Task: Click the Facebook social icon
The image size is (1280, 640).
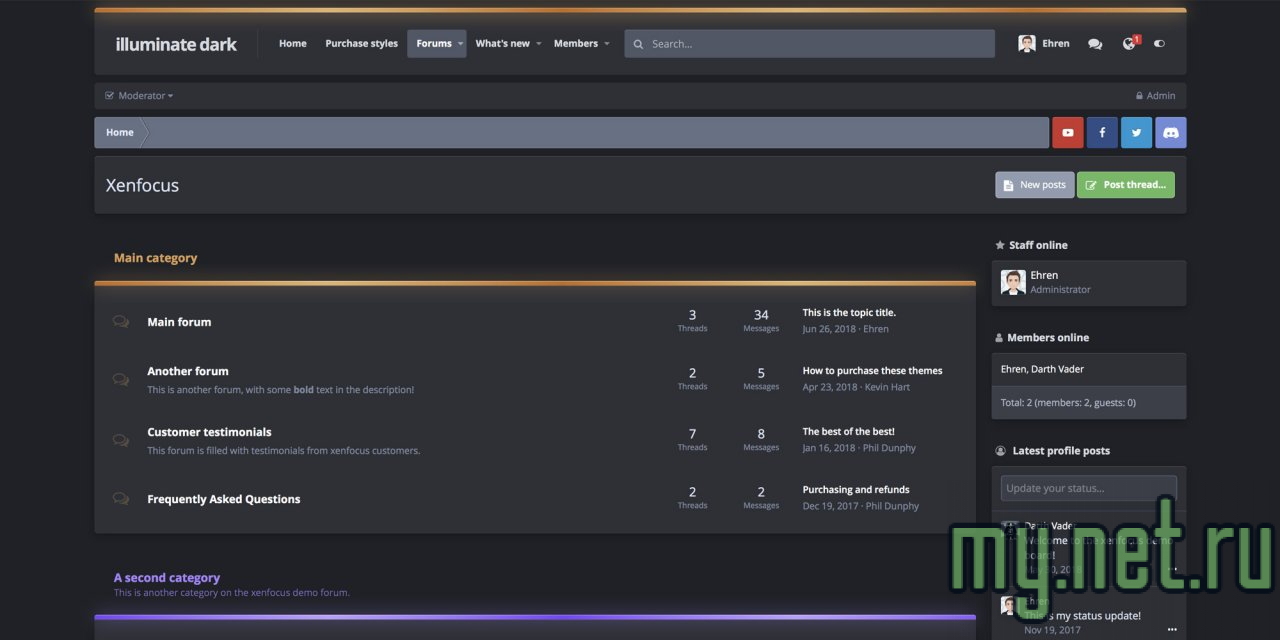Action: (1102, 132)
